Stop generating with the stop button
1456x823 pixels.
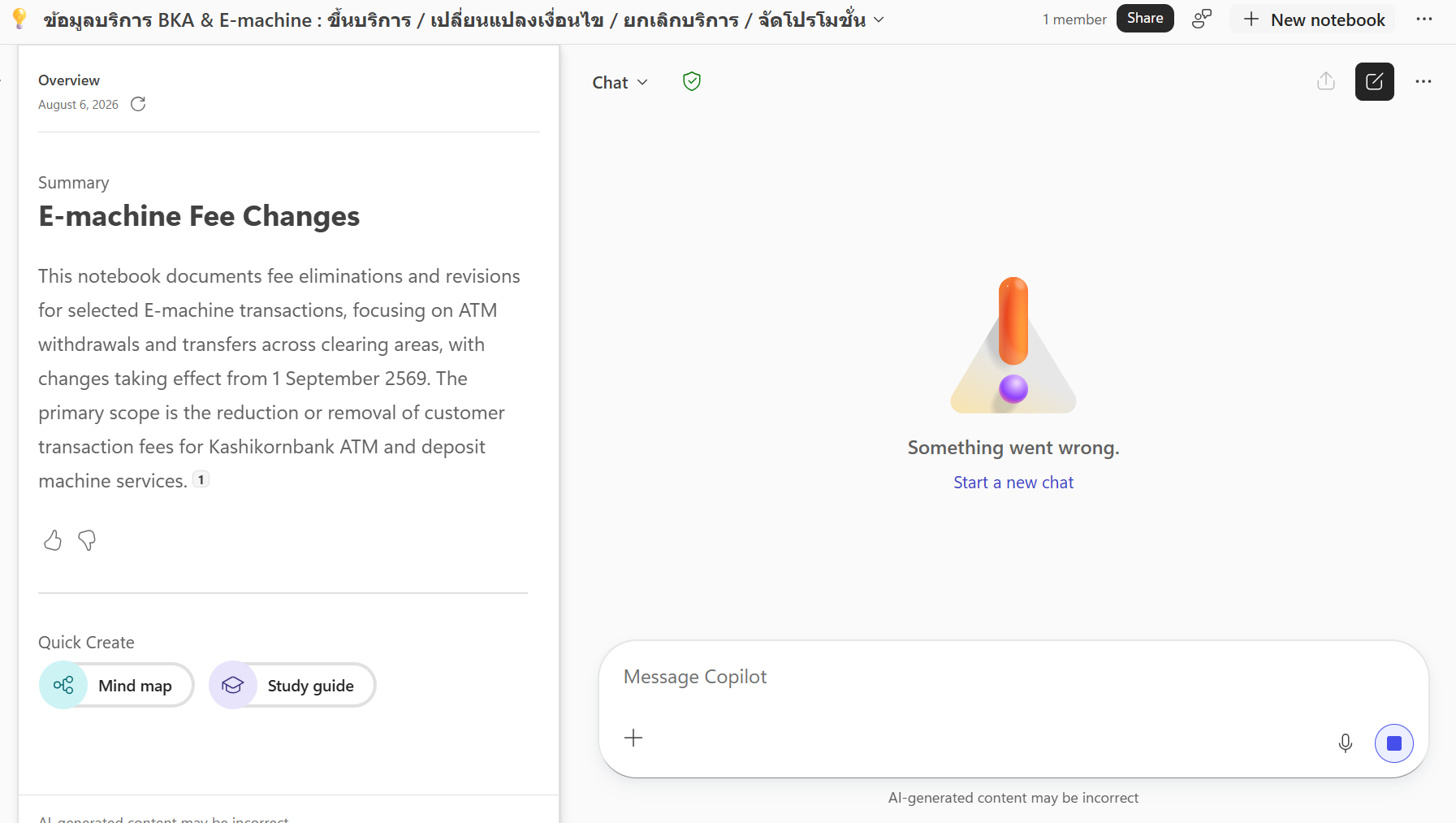pyautogui.click(x=1394, y=743)
